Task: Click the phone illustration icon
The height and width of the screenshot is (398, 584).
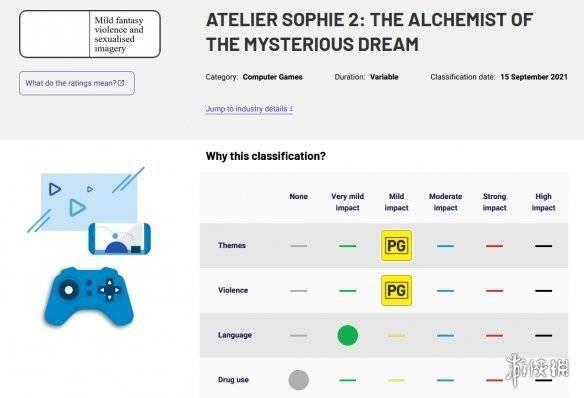Action: pos(120,239)
